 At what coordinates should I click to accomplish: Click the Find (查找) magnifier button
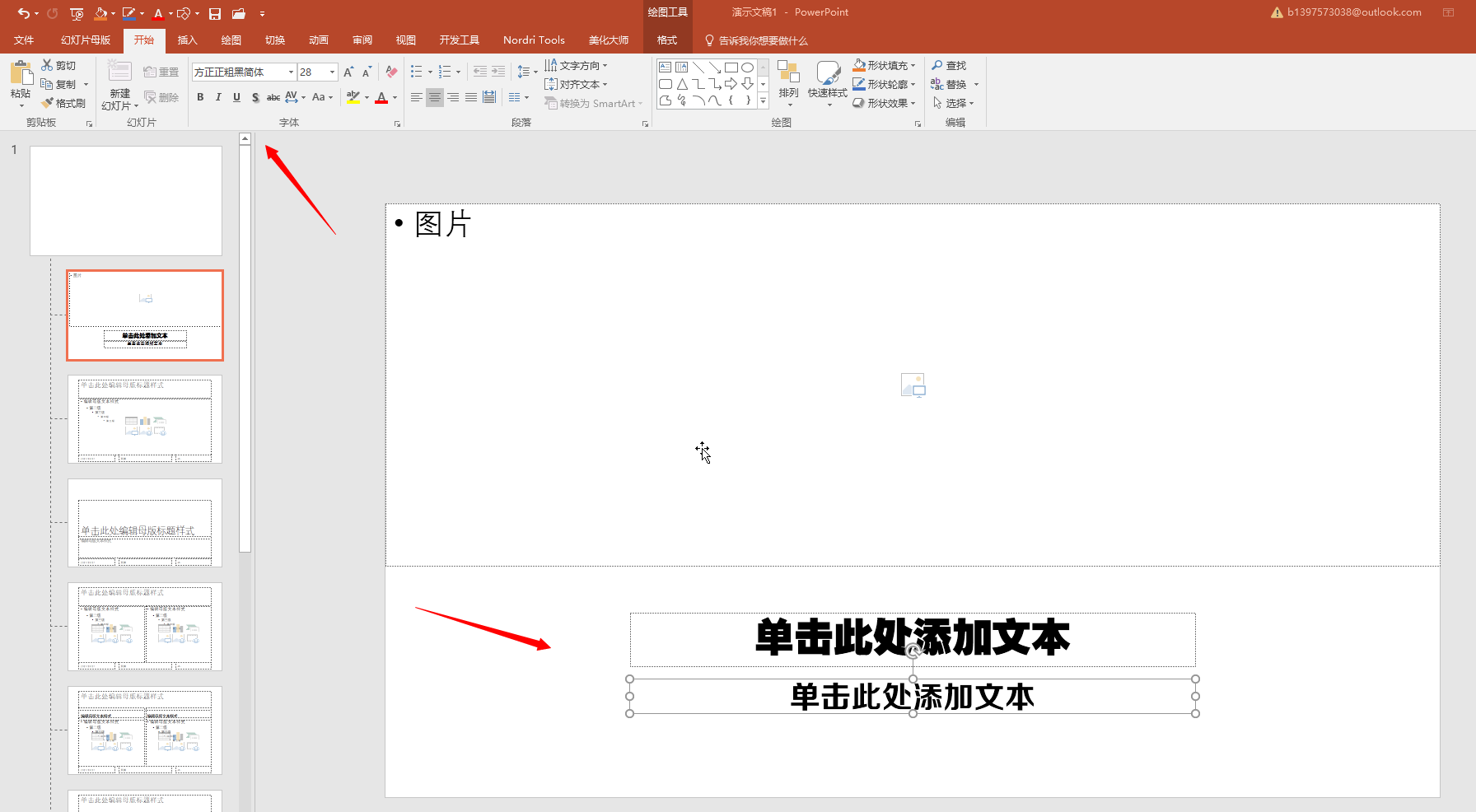click(x=949, y=65)
